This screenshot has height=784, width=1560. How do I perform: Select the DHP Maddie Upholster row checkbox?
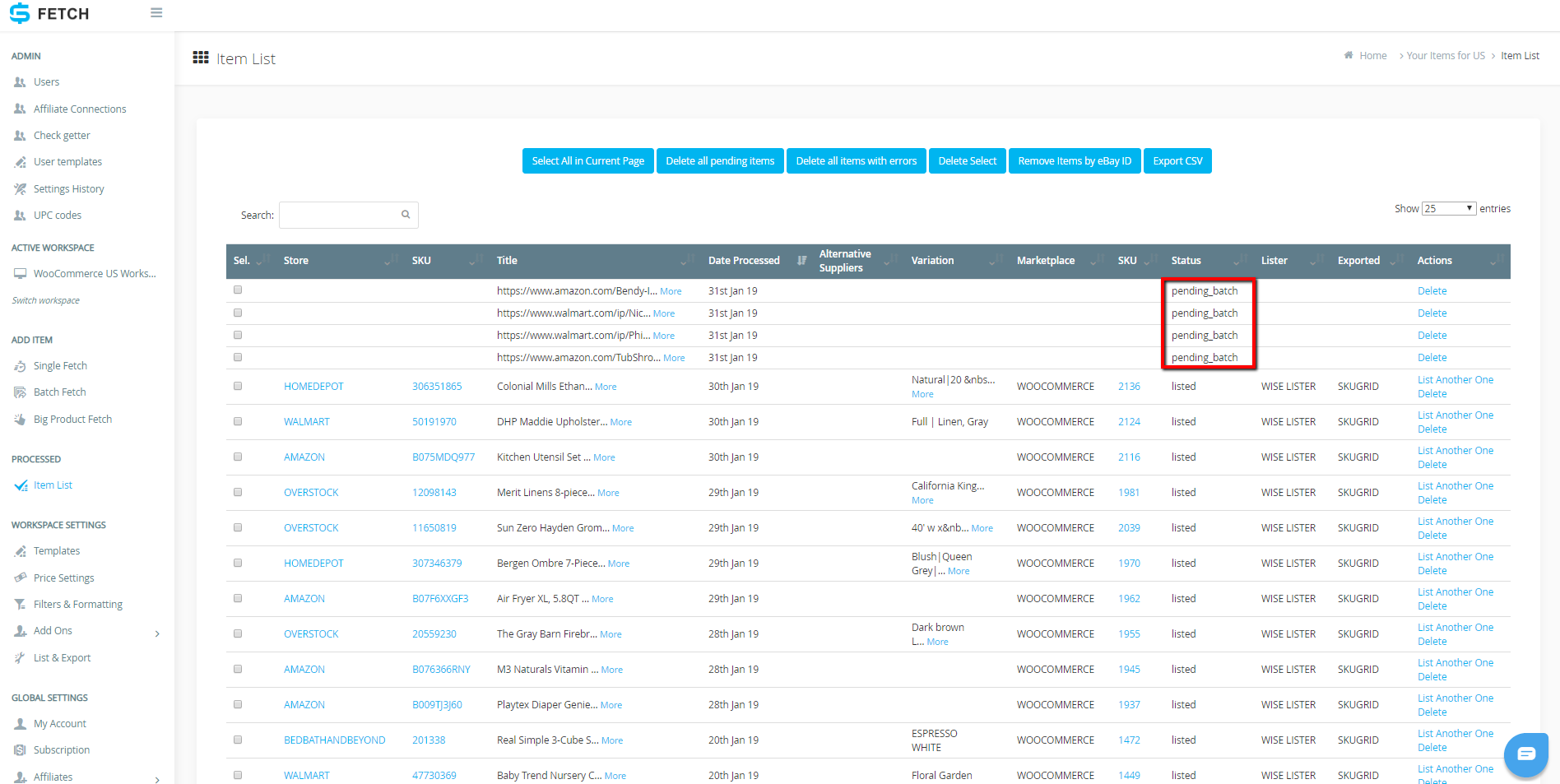(238, 421)
